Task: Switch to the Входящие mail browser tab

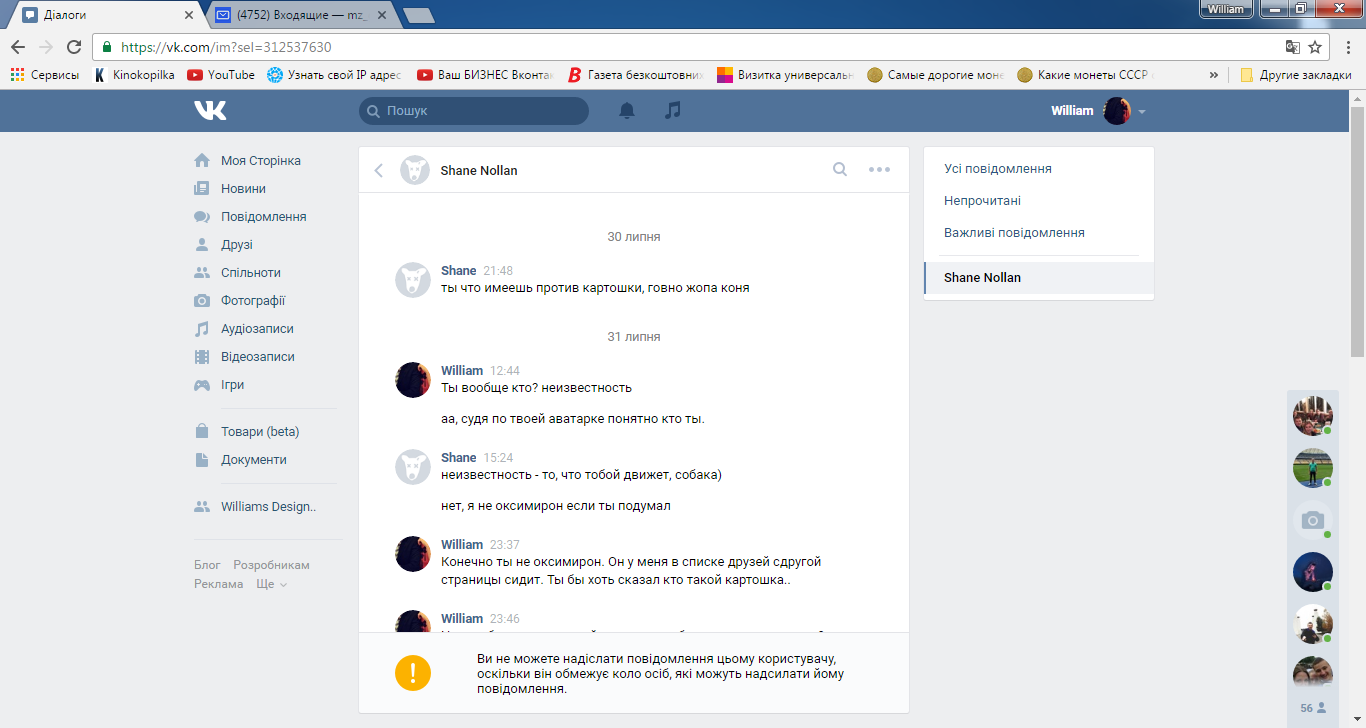Action: (300, 14)
